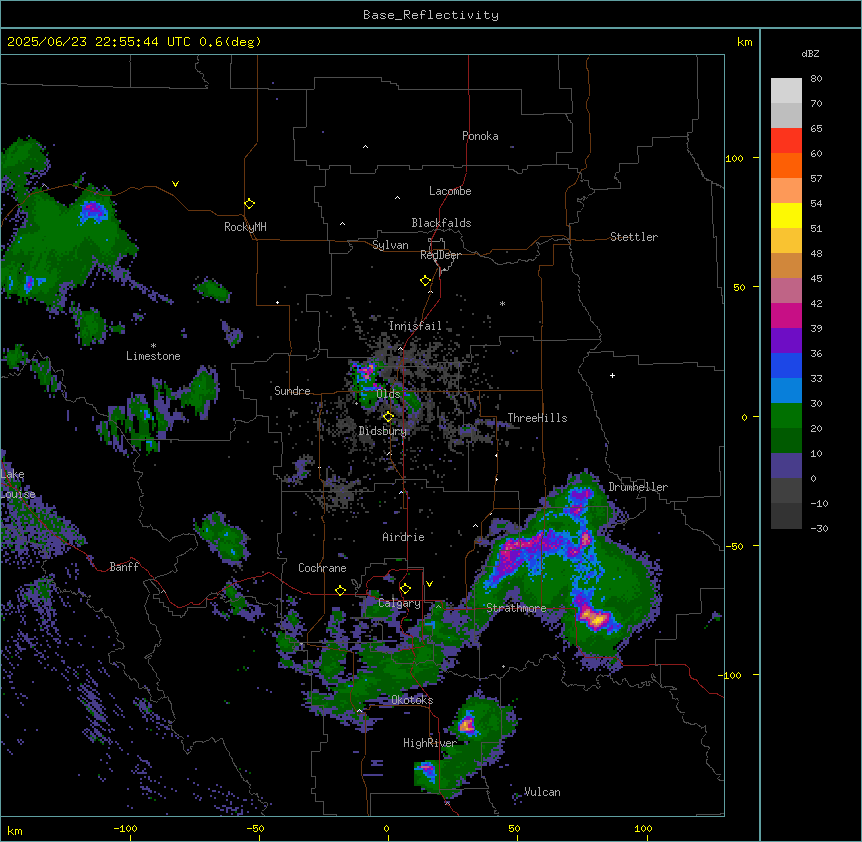Viewport: 862px width, 842px height.
Task: Click the Cochrane city label
Action: point(322,568)
